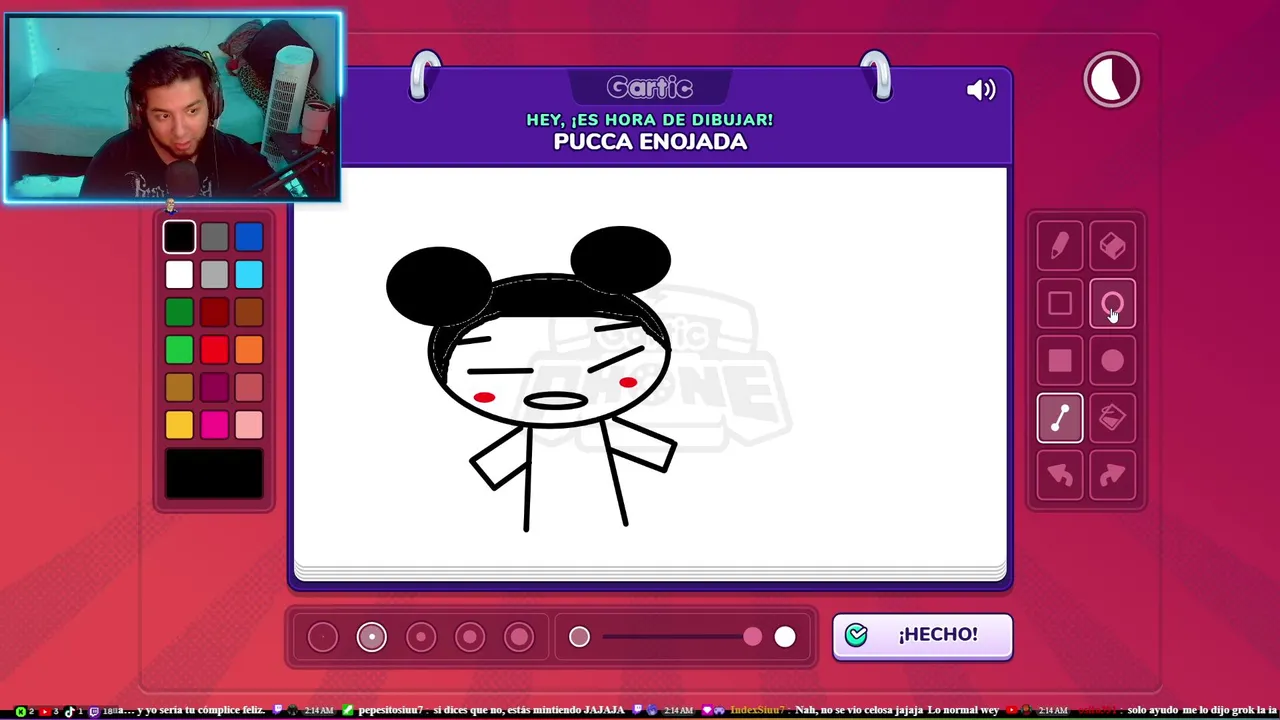Pick the bright green color swatch
Image resolution: width=1280 pixels, height=720 pixels.
[x=179, y=349]
